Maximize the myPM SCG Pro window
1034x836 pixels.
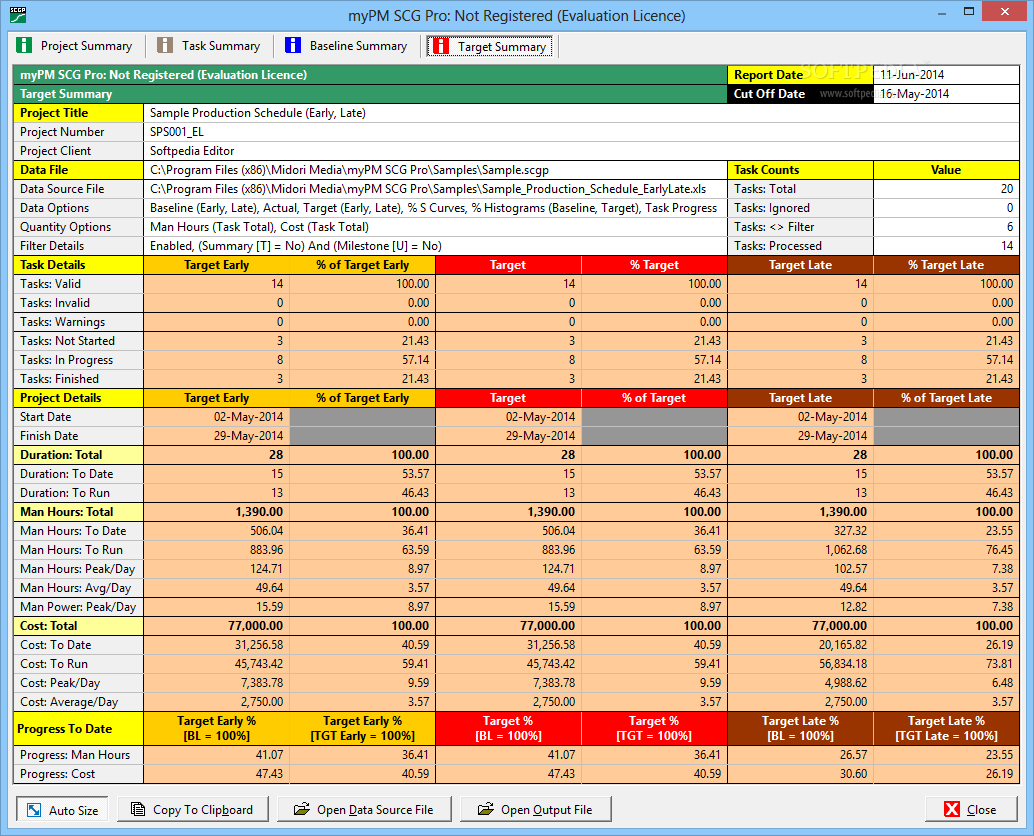pos(969,11)
